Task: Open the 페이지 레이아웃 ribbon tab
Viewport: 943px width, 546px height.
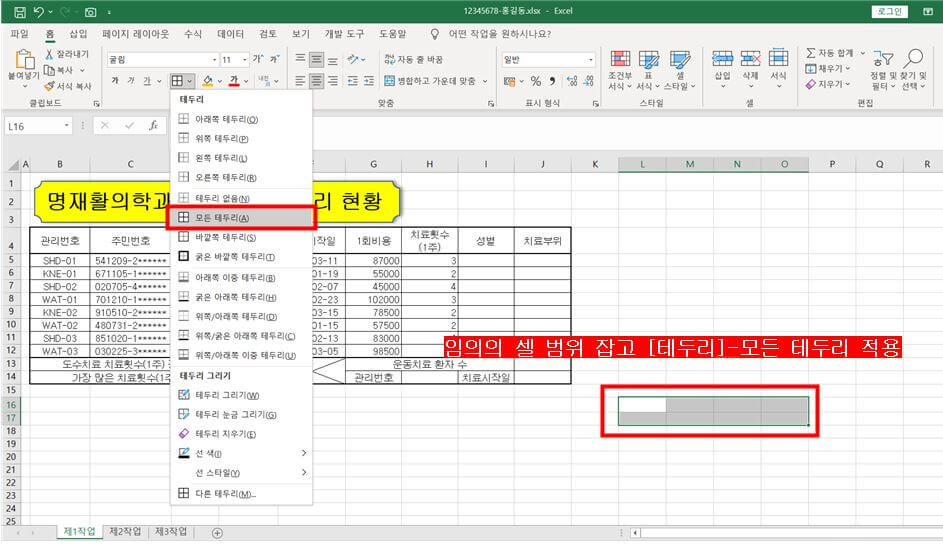Action: [x=135, y=34]
